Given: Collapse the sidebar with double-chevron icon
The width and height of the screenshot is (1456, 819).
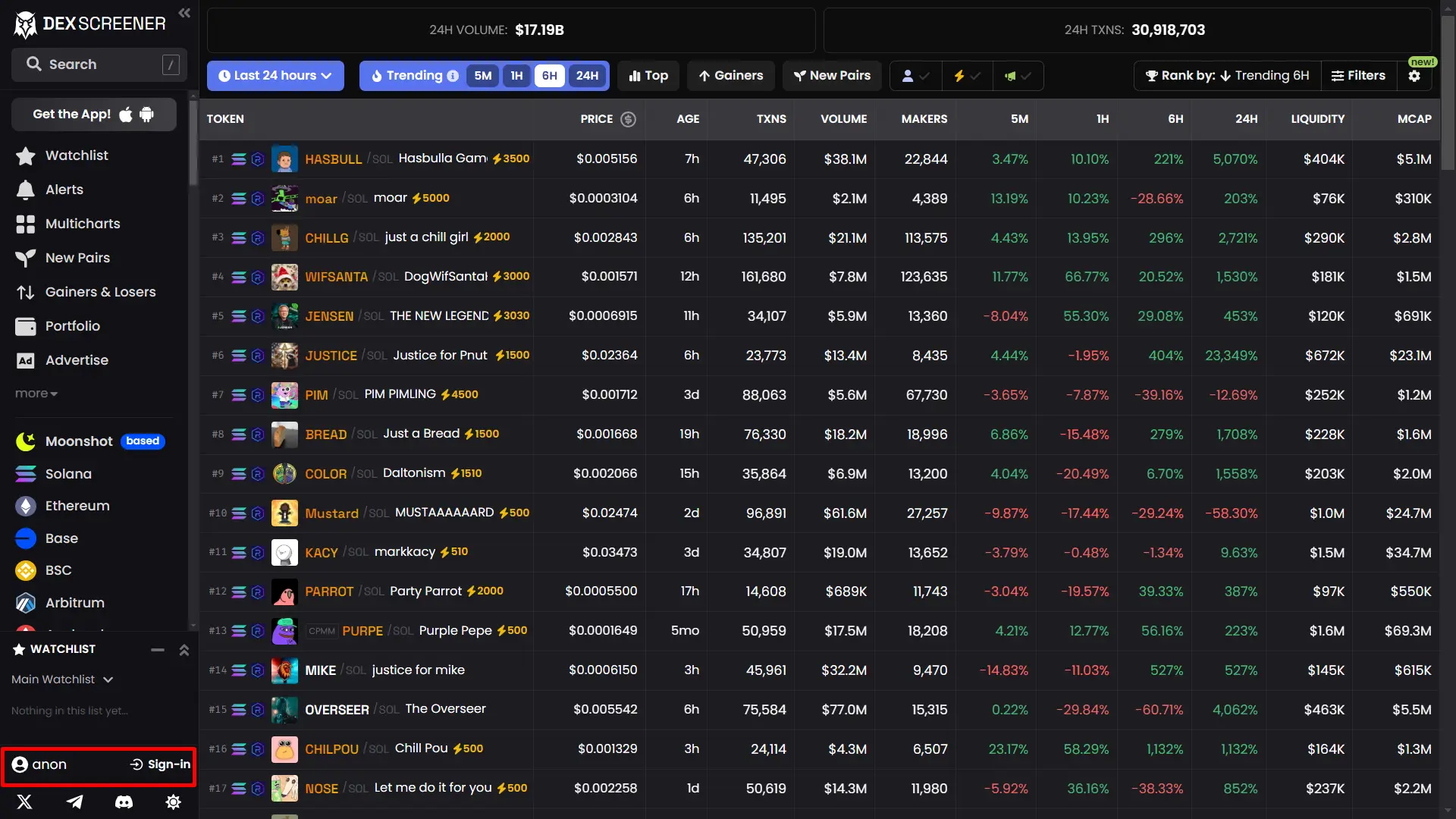Looking at the screenshot, I should [x=184, y=13].
